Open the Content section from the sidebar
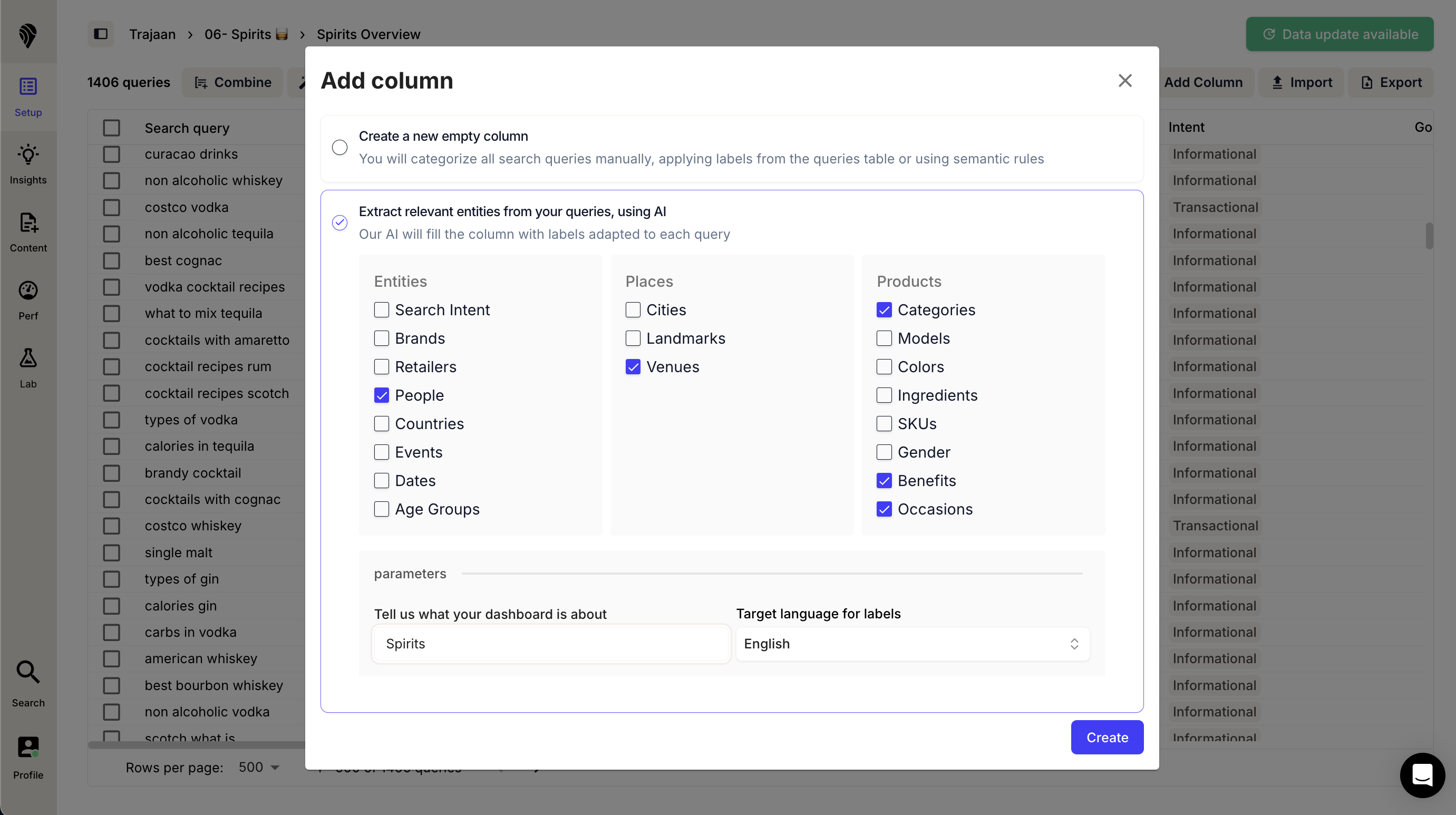This screenshot has width=1456, height=815. pos(28,232)
